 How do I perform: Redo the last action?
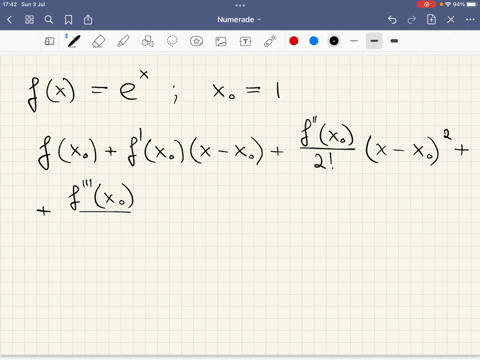point(412,20)
